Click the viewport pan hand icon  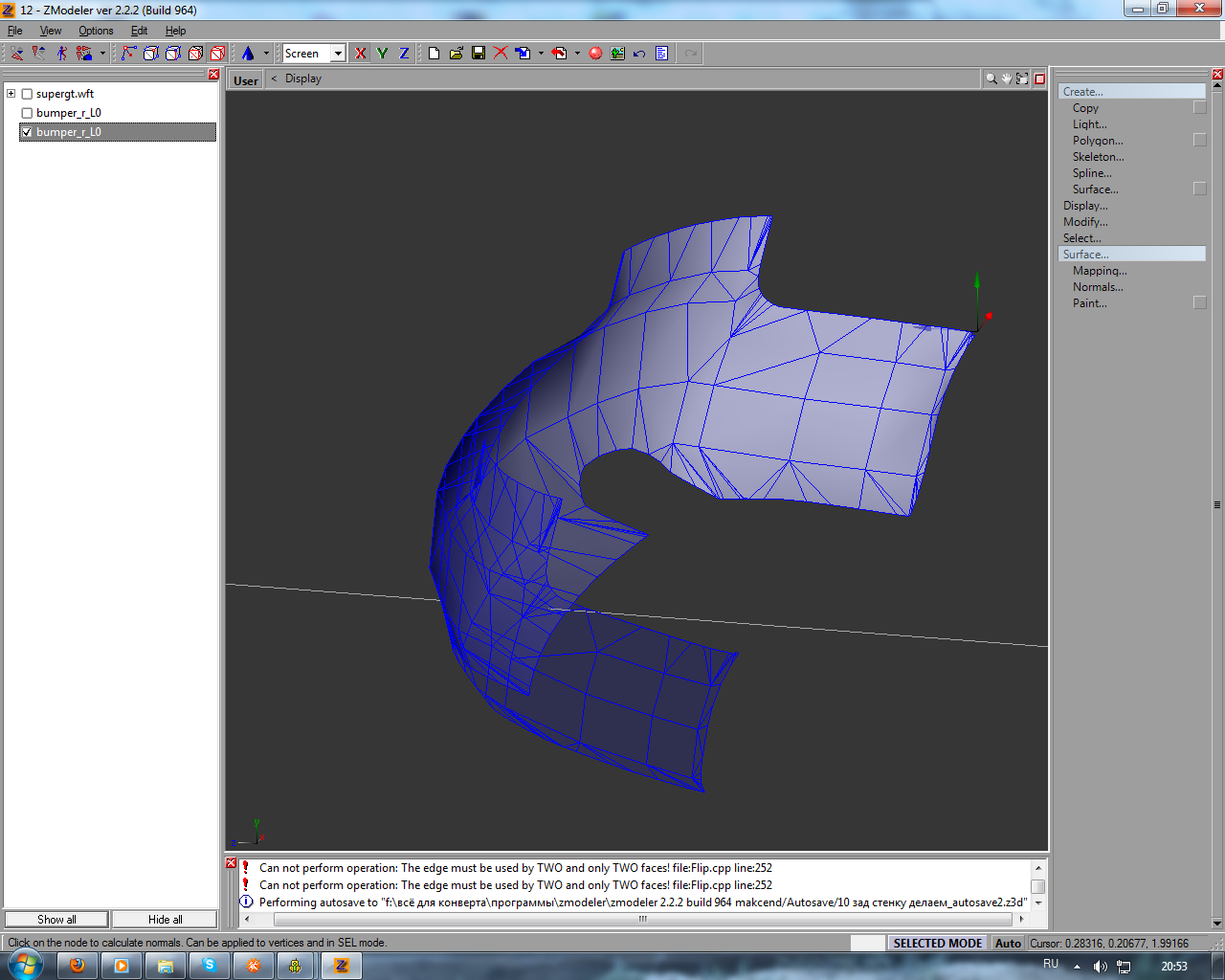(1007, 78)
